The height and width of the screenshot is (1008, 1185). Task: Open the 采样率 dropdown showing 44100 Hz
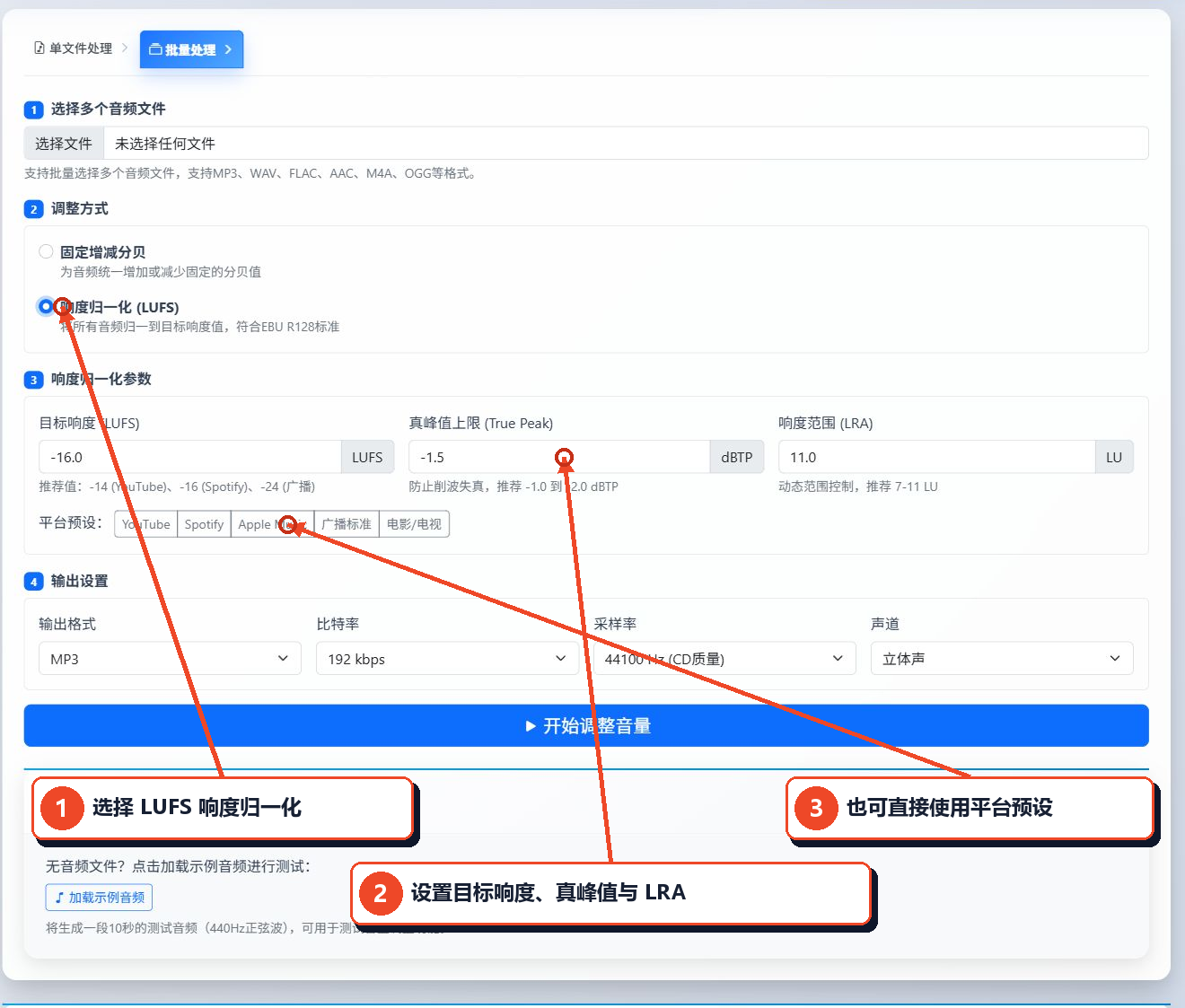click(x=724, y=659)
